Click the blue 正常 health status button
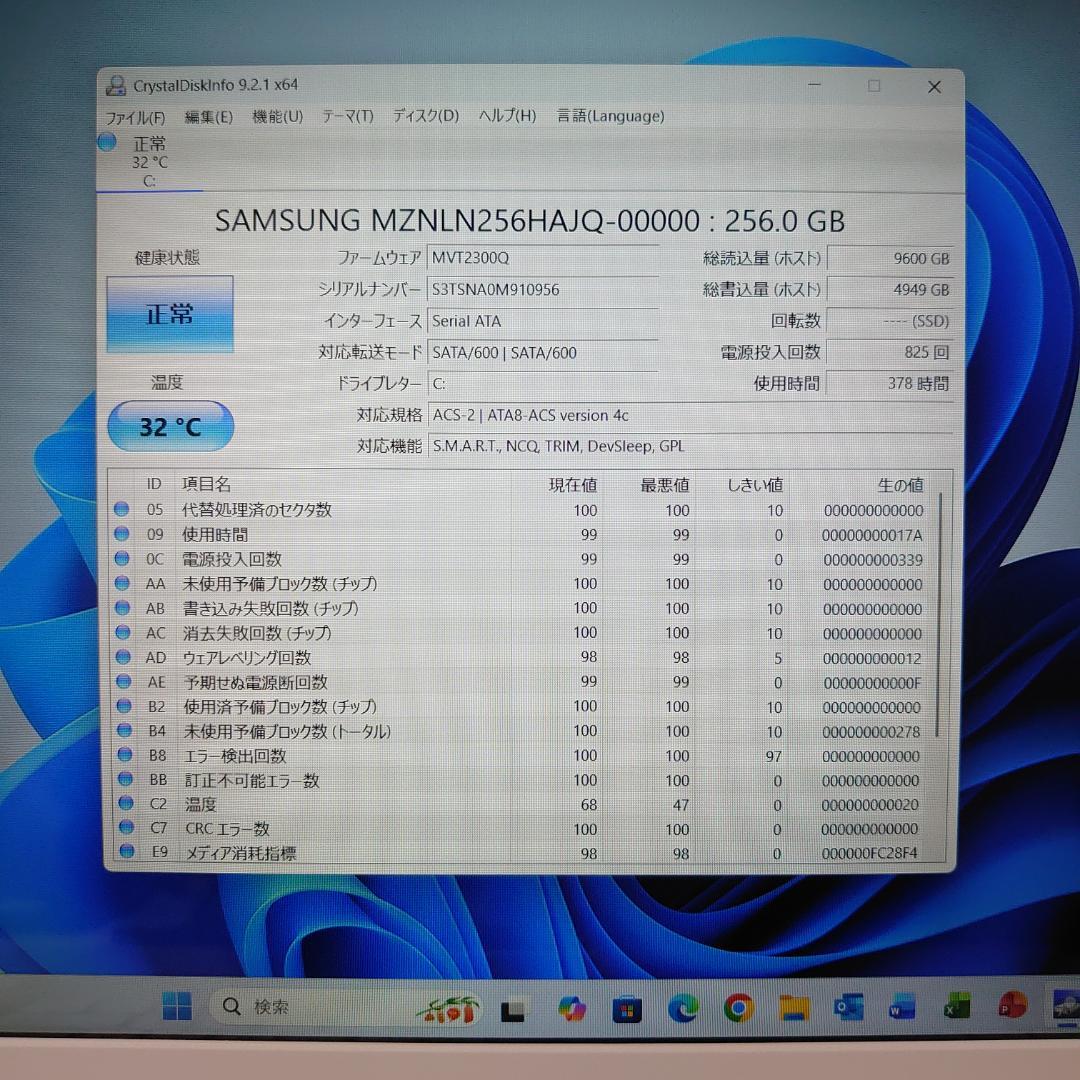 coord(169,313)
